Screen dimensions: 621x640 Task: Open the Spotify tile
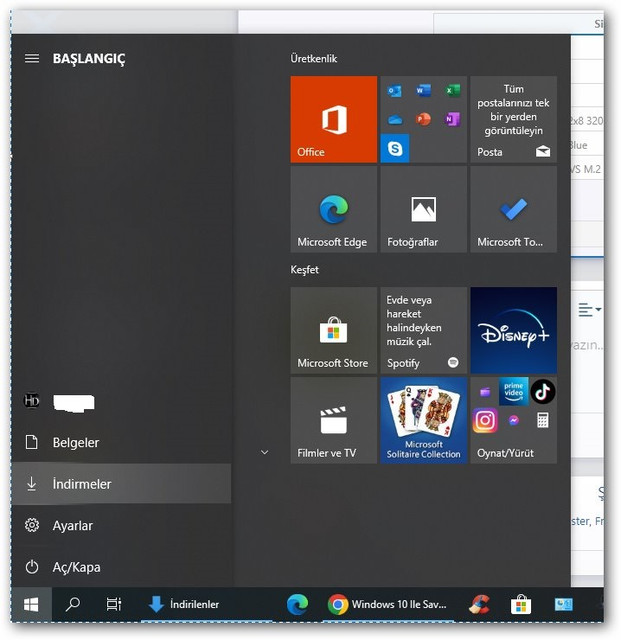pos(423,330)
